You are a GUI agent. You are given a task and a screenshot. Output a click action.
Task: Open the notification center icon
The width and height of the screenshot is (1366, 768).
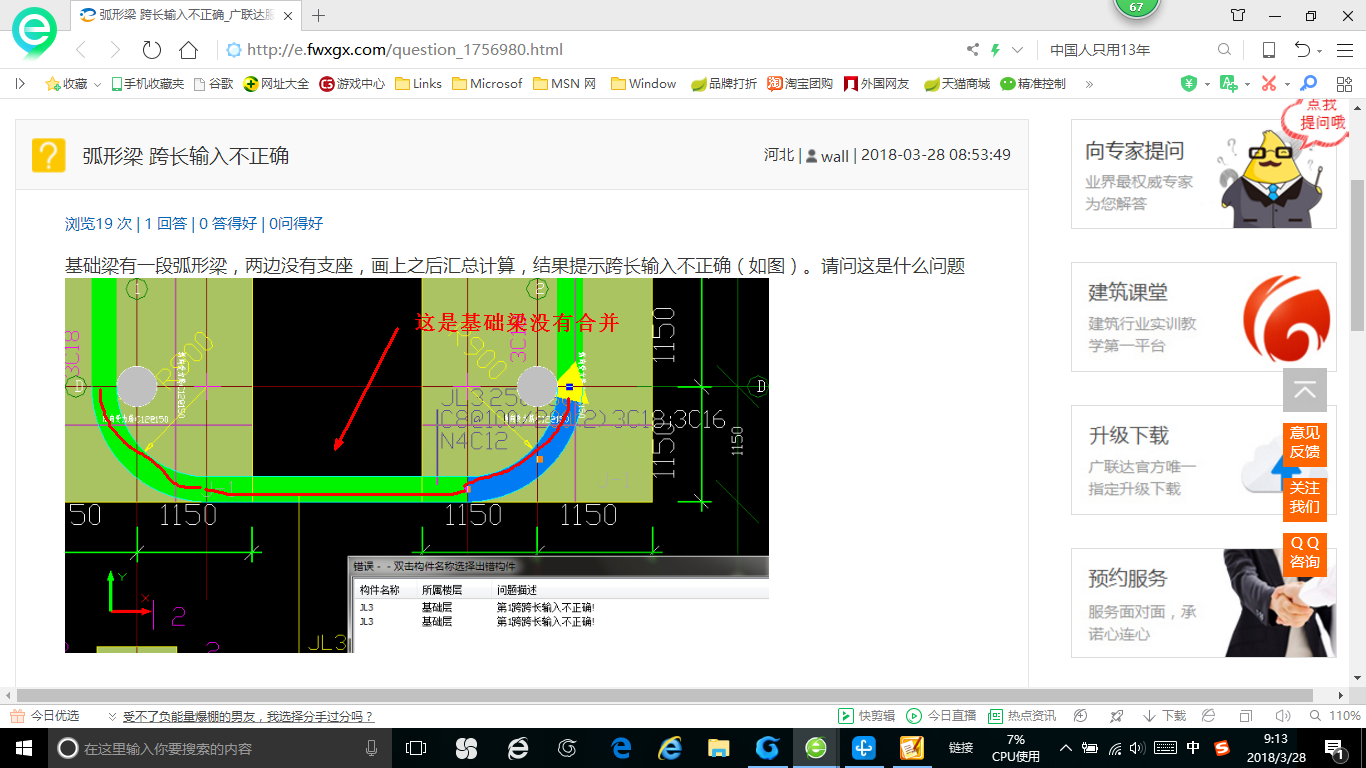pos(1336,747)
